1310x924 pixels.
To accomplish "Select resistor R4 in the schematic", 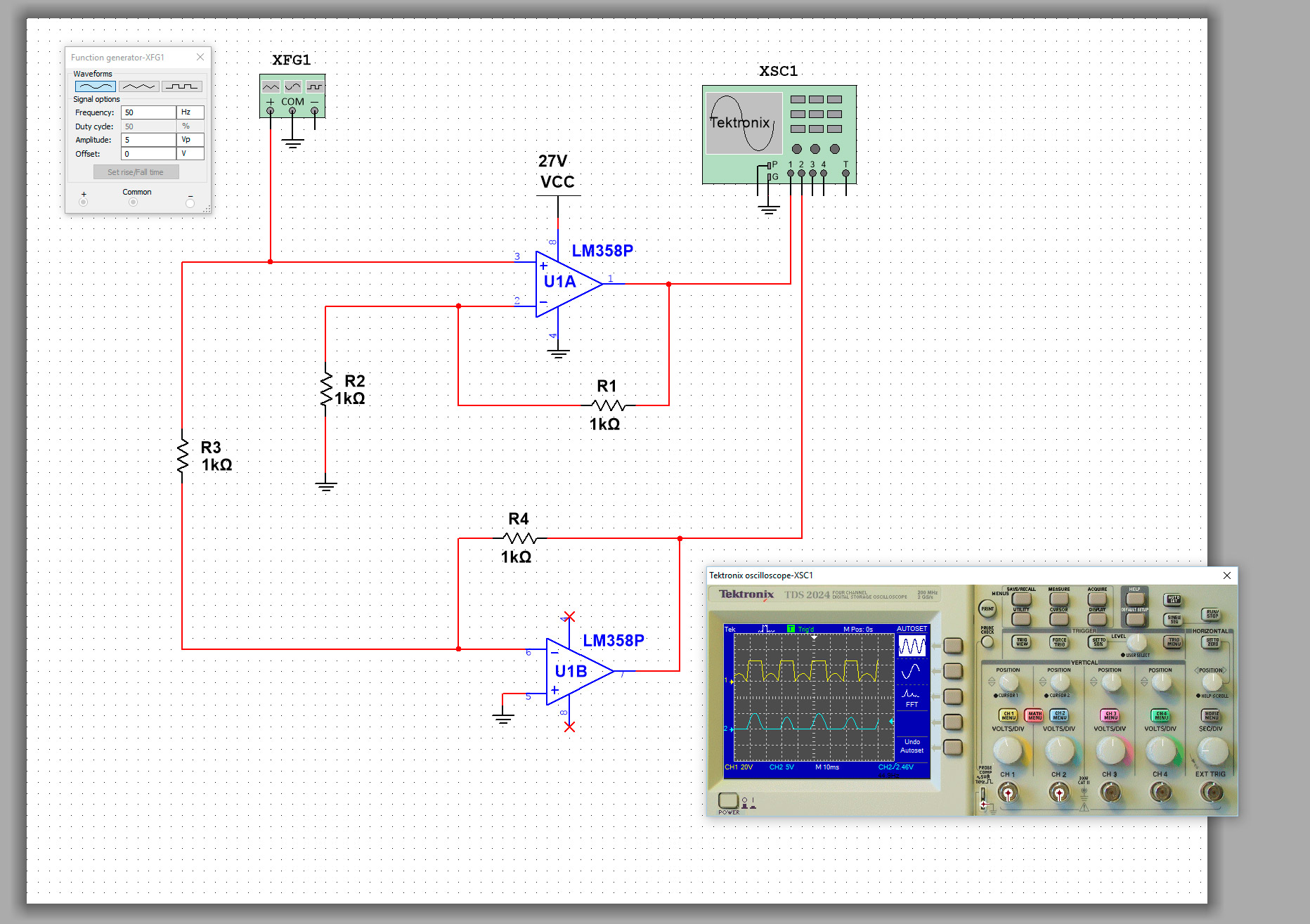I will coord(520,538).
